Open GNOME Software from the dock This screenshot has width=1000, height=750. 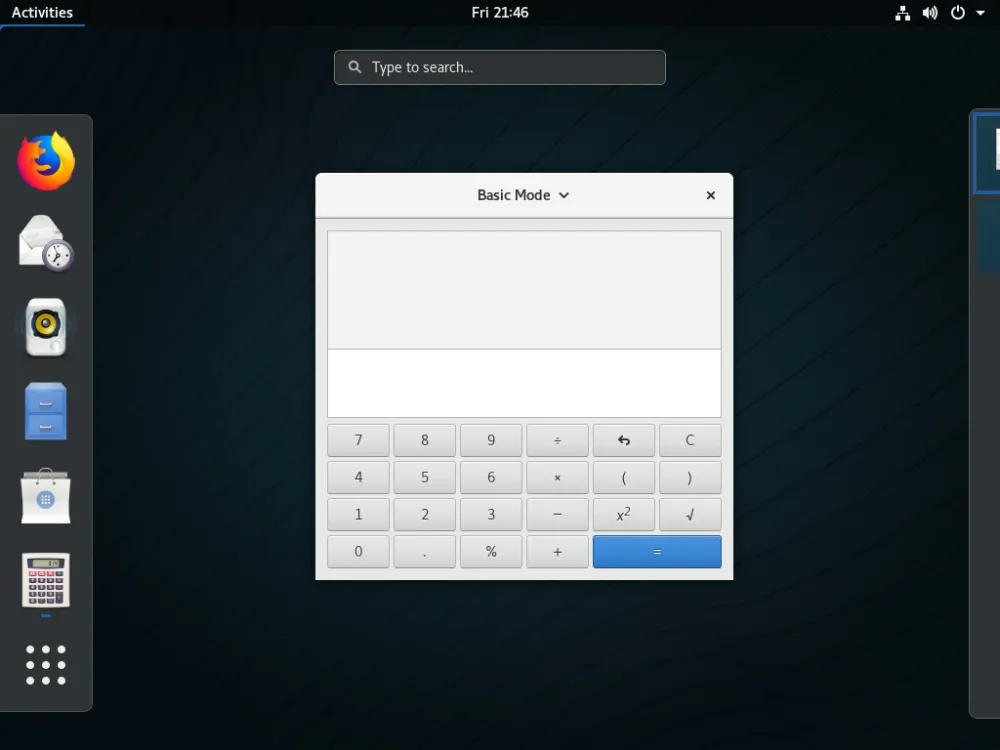pyautogui.click(x=47, y=497)
